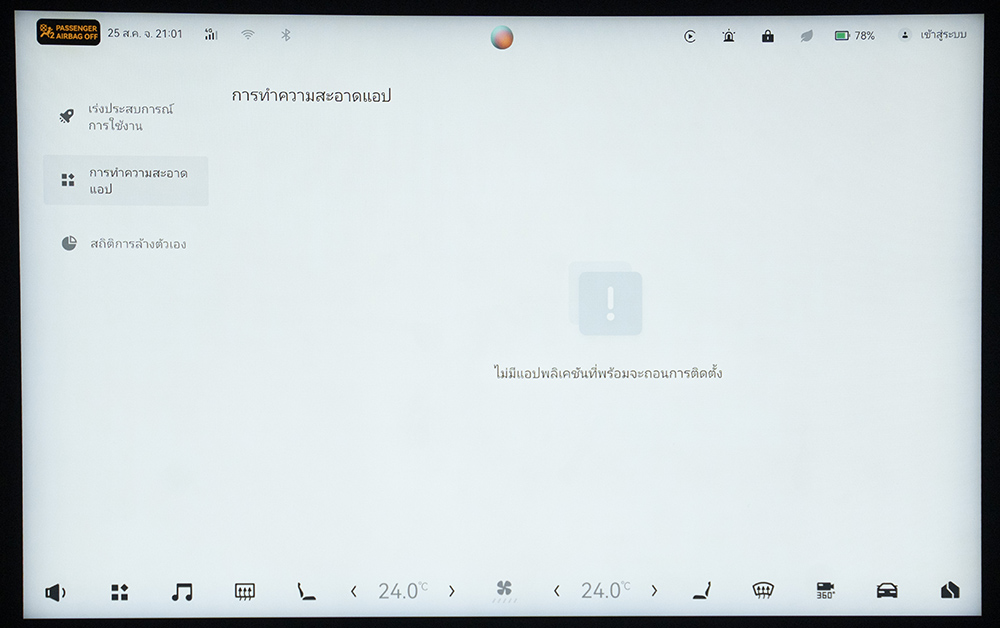This screenshot has height=628, width=1000.
Task: Increase passenger side temperature
Action: tap(654, 591)
